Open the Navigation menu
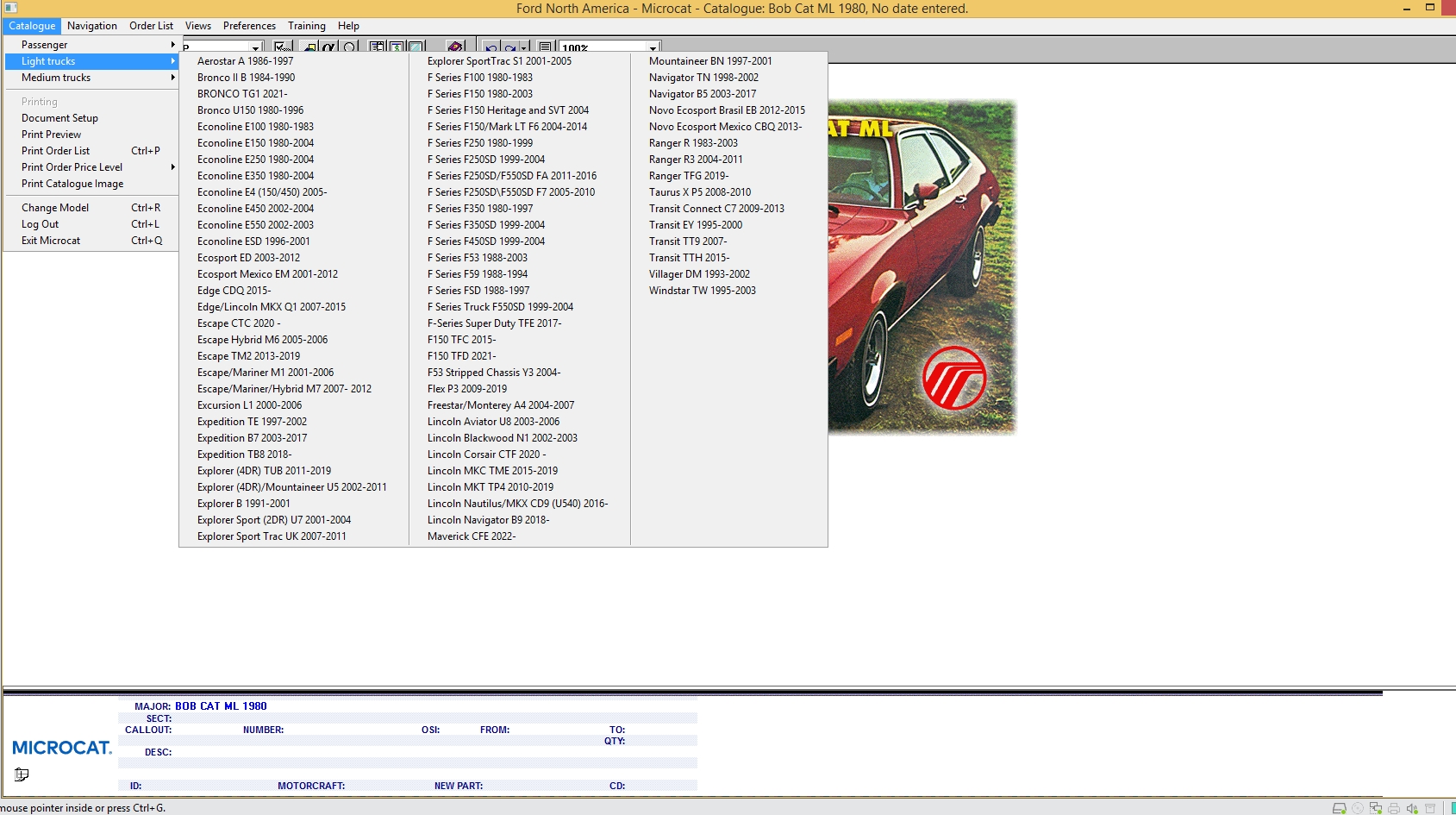Screen dimensions: 1456x815 click(x=92, y=26)
